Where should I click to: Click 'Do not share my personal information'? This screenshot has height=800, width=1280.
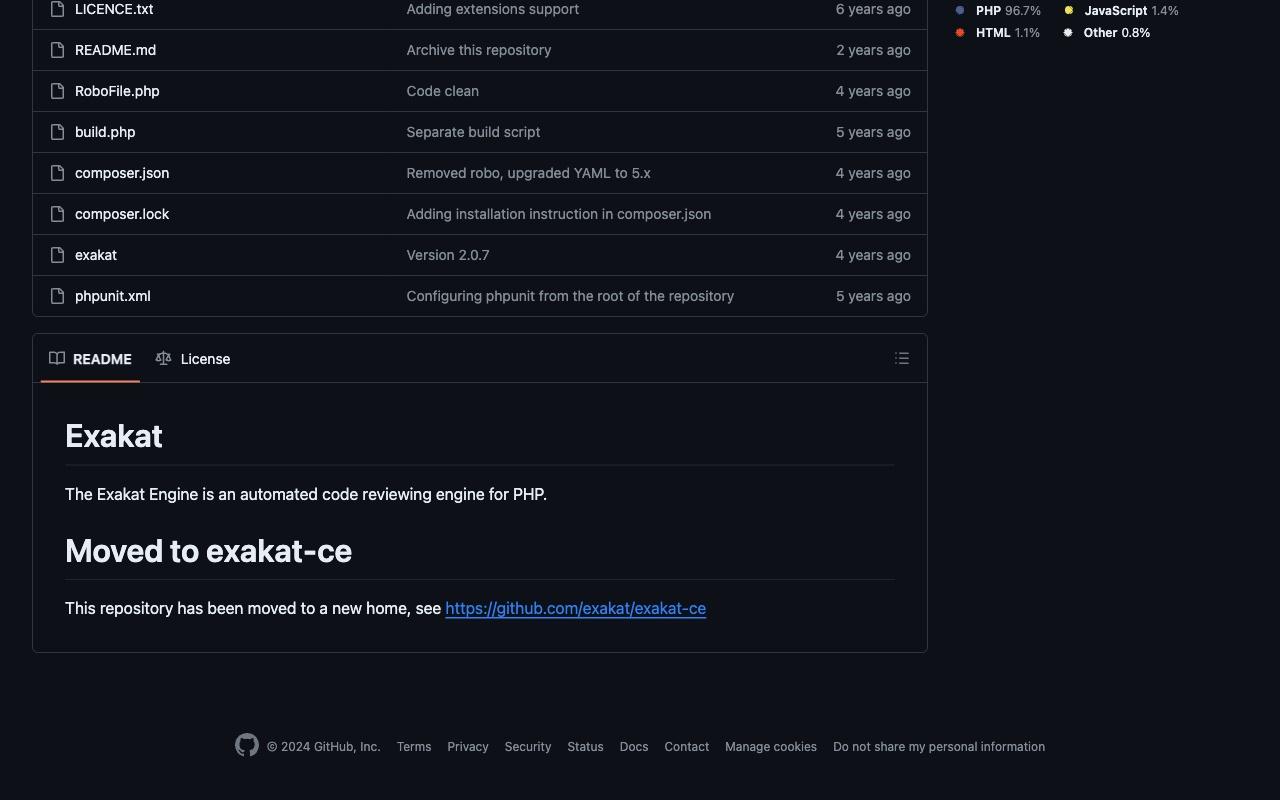click(939, 747)
